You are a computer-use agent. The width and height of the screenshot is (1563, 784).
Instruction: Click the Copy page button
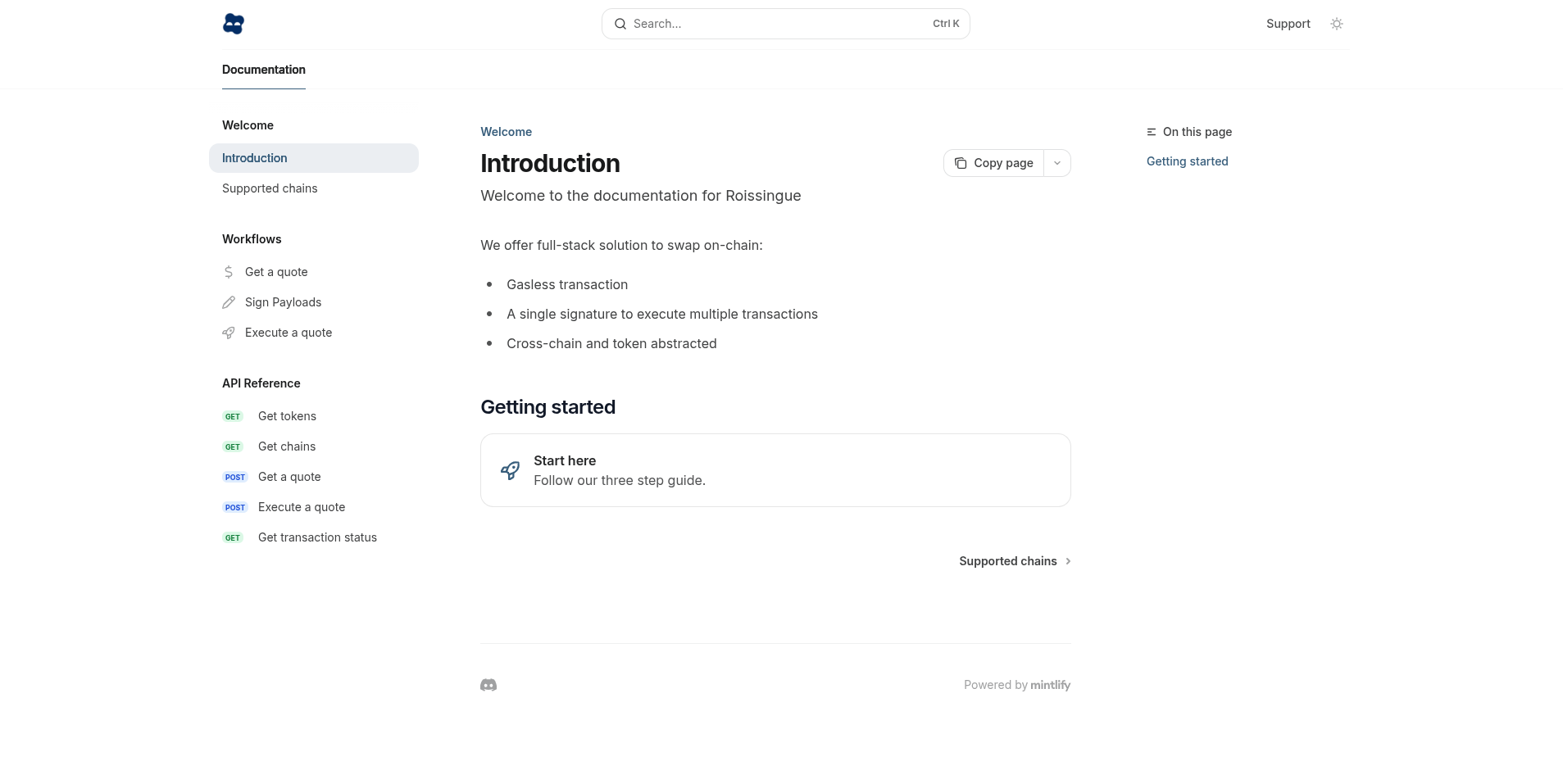993,163
